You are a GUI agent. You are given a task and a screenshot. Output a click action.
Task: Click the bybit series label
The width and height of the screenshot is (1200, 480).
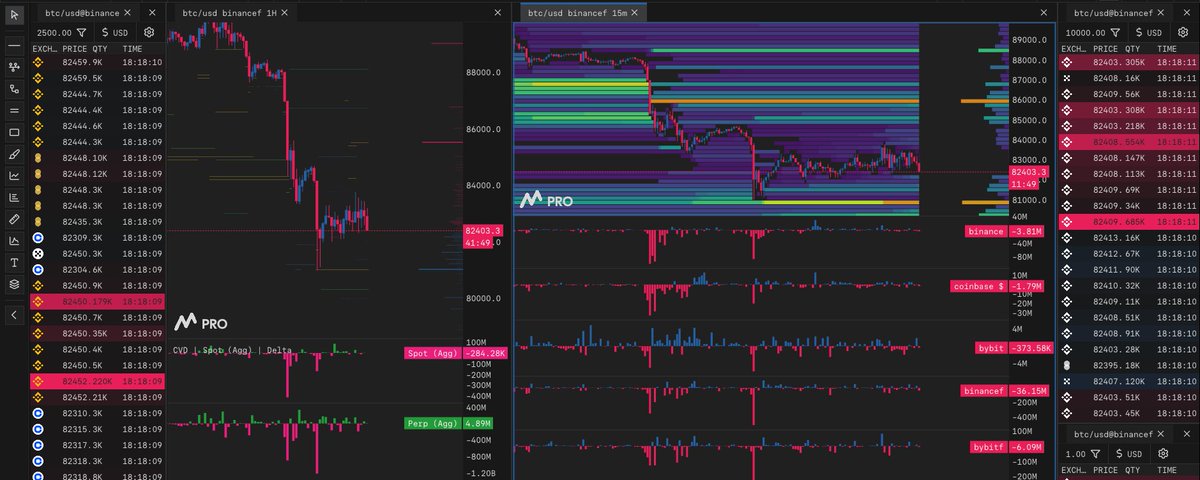[989, 348]
